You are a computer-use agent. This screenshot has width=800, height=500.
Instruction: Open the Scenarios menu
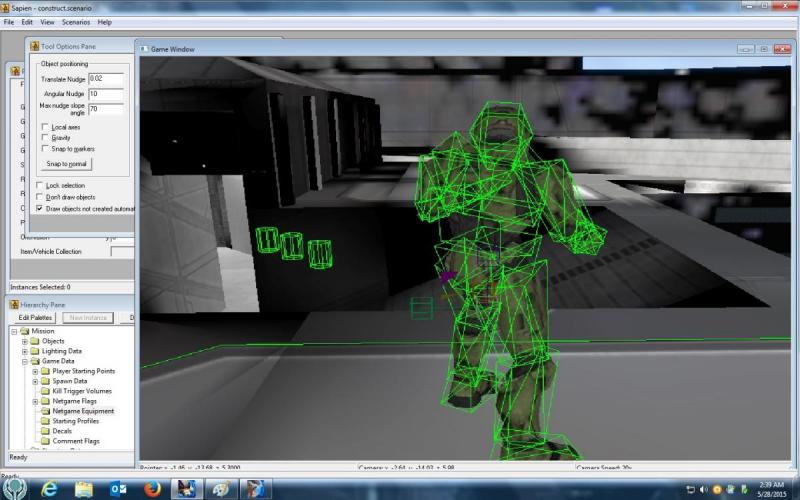coord(75,21)
